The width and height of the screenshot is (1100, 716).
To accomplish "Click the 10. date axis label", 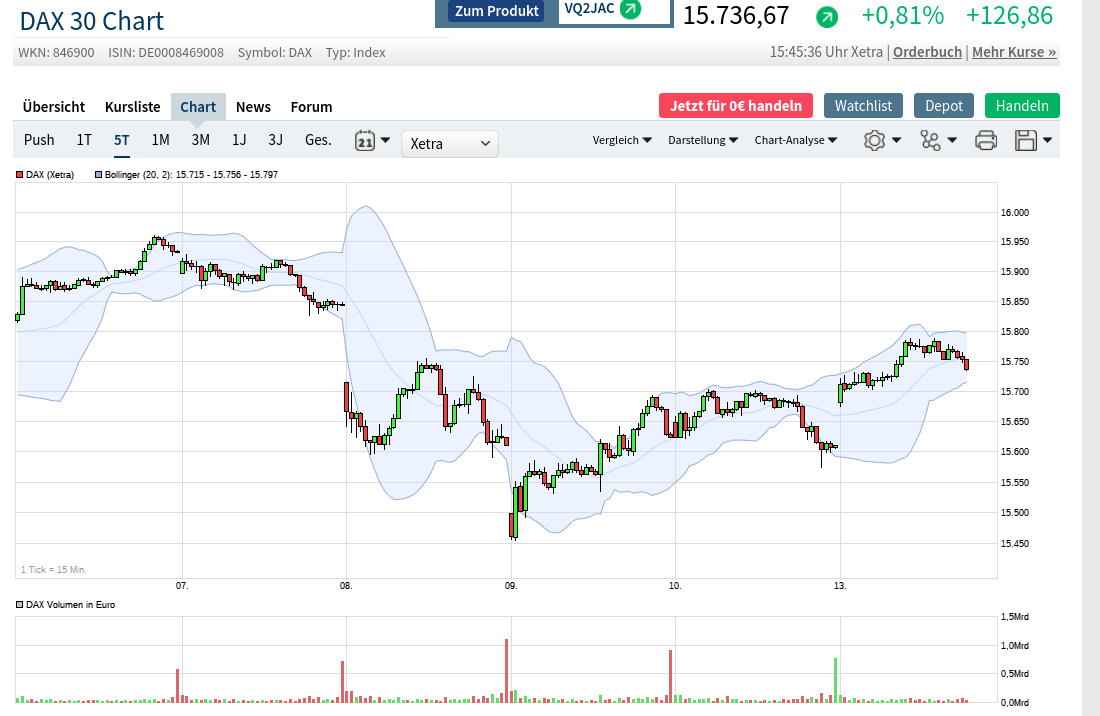I will pyautogui.click(x=675, y=586).
